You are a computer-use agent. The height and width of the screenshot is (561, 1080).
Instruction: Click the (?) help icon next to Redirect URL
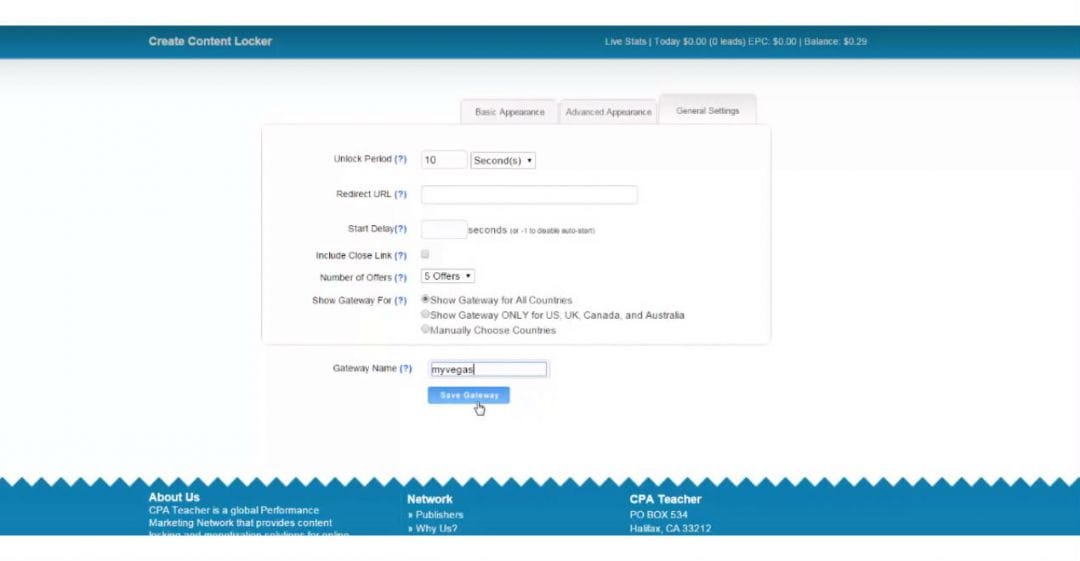coord(400,195)
